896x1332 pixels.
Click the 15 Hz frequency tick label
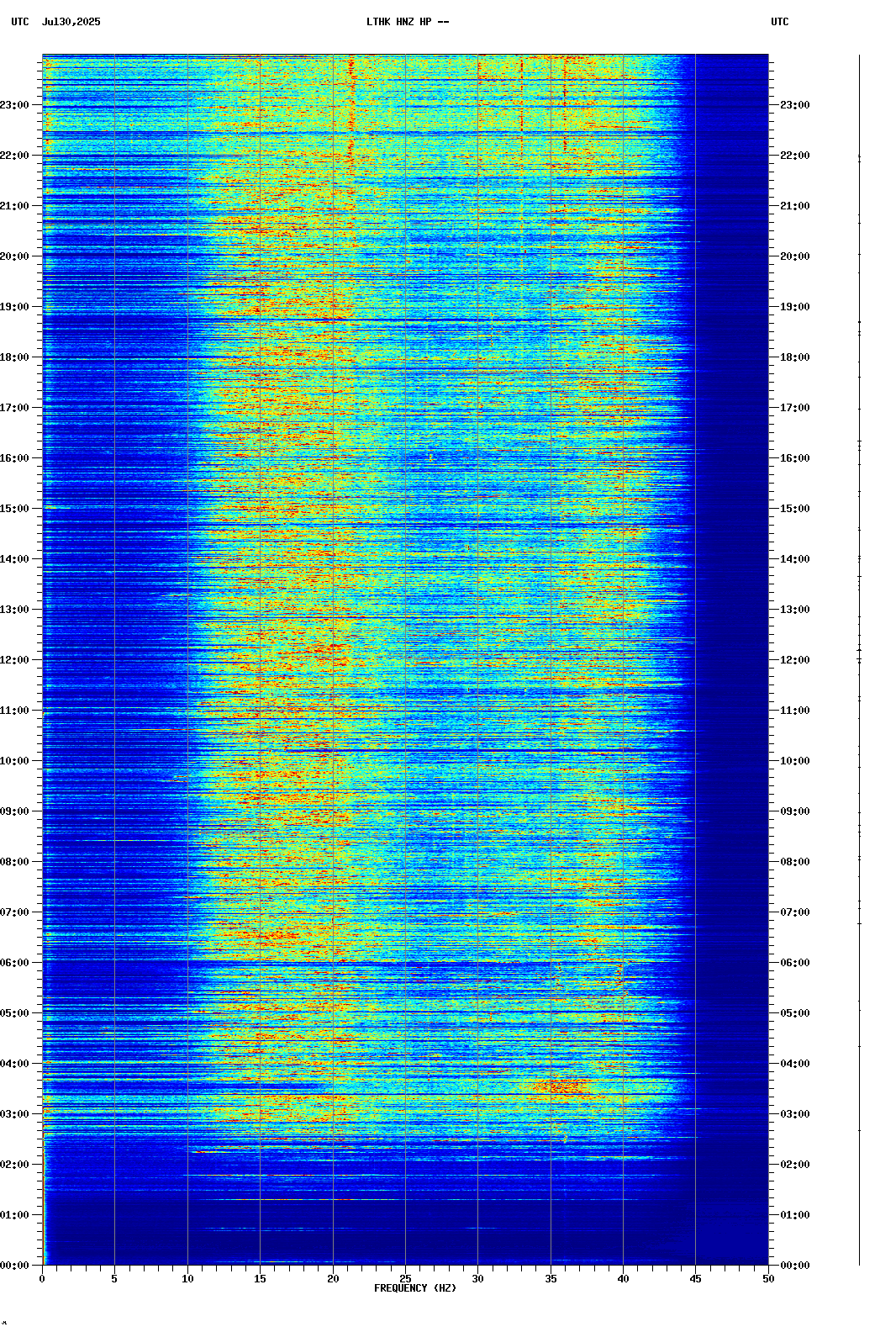[260, 1279]
